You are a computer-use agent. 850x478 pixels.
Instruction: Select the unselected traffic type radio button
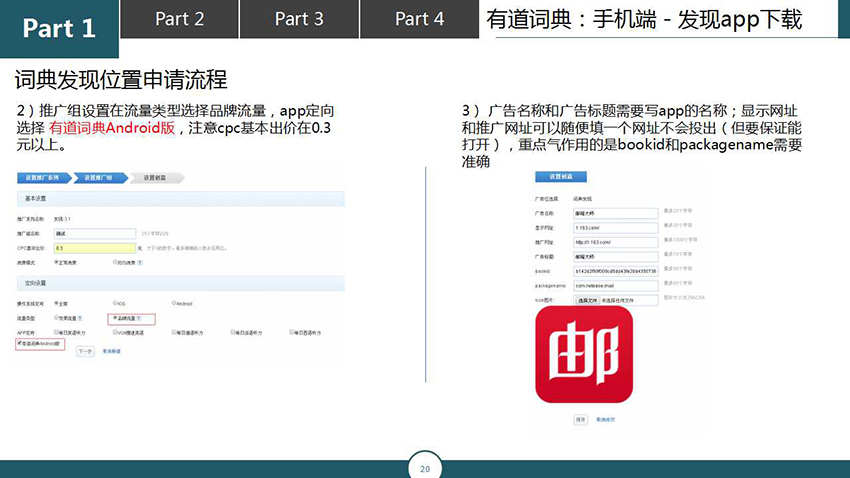pyautogui.click(x=56, y=318)
